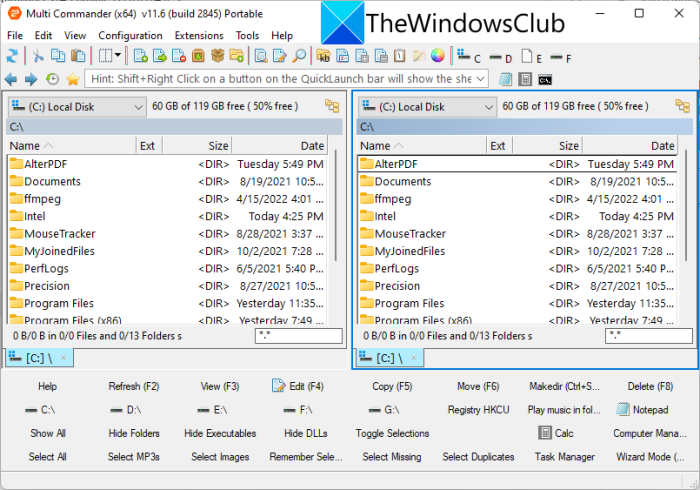This screenshot has height=490, width=700.
Task: Open the File menu
Action: pyautogui.click(x=15, y=35)
